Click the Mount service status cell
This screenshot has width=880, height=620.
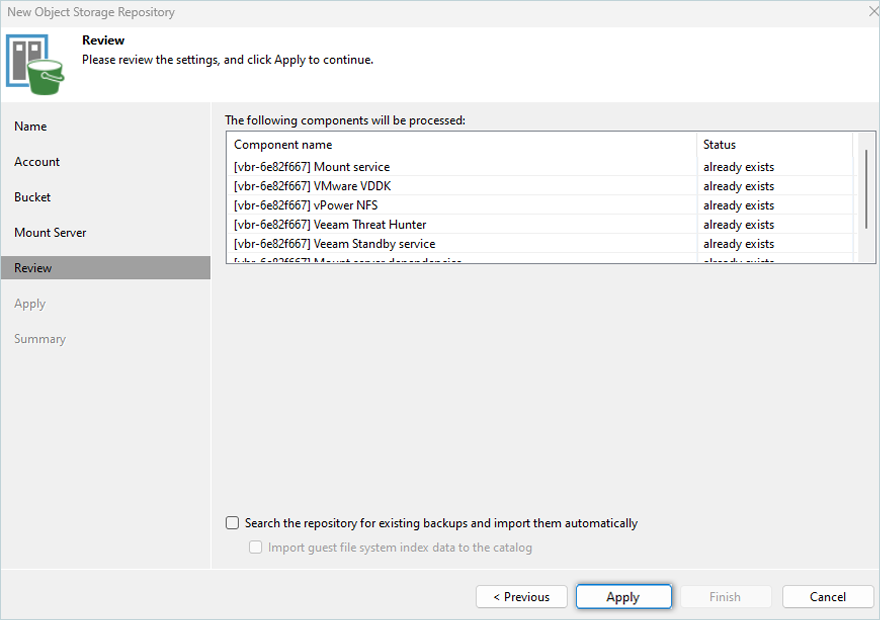739,167
